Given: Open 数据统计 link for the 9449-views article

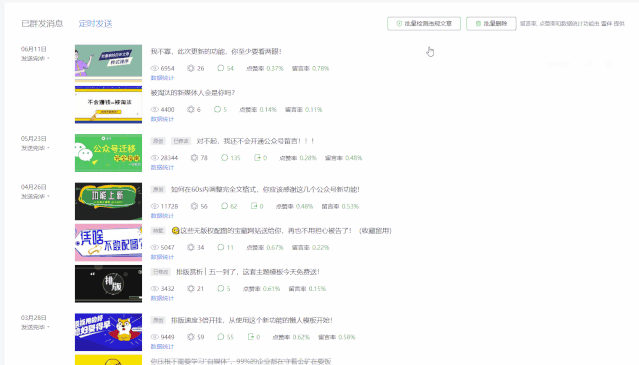Looking at the screenshot, I should coord(162,346).
